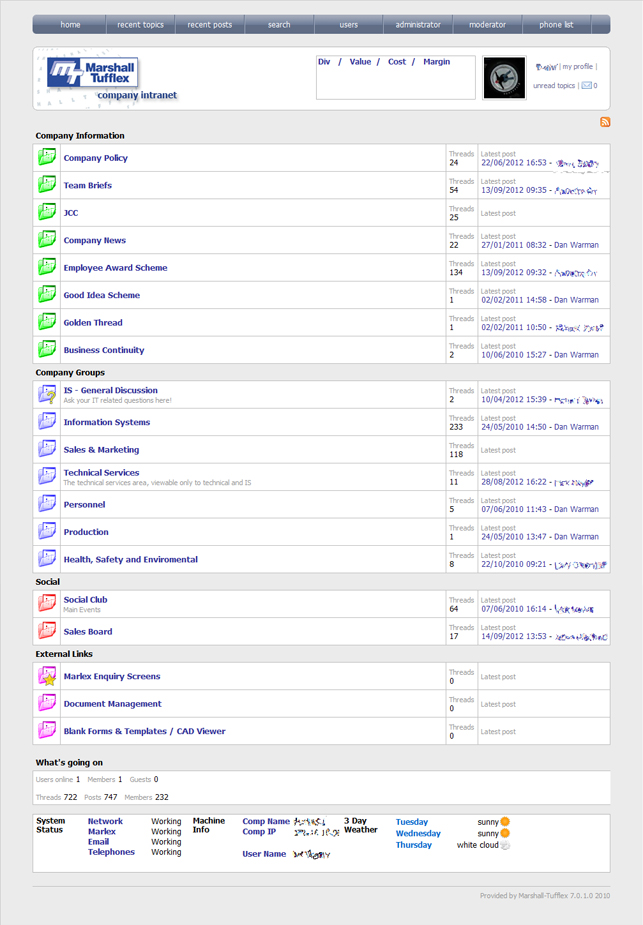Viewport: 643px width, 925px height.
Task: Click the Tuesday sunny weather icon
Action: pyautogui.click(x=505, y=822)
